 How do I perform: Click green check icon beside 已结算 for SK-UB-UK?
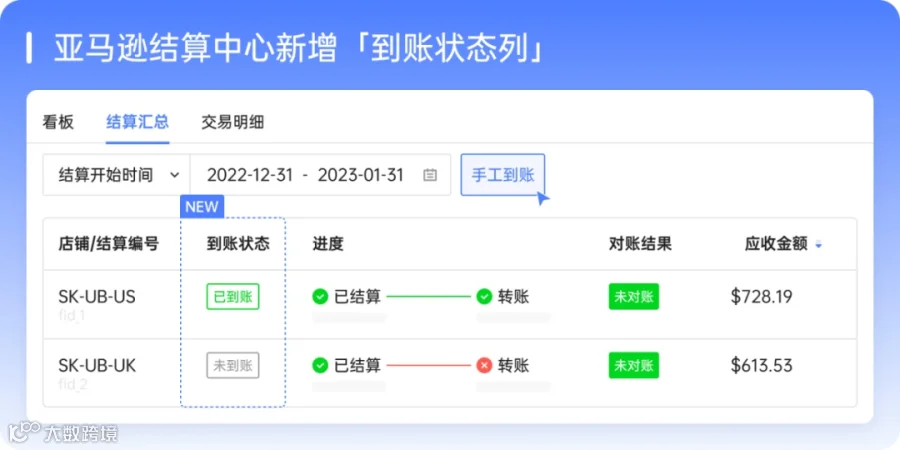320,365
